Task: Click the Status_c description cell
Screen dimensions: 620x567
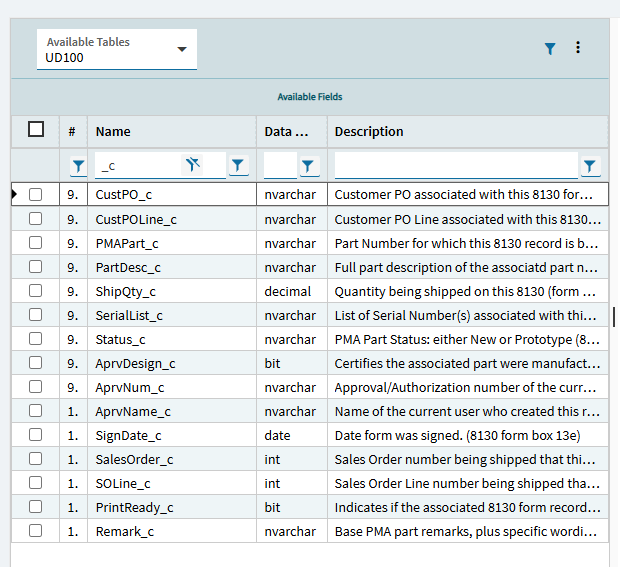Action: tap(466, 339)
